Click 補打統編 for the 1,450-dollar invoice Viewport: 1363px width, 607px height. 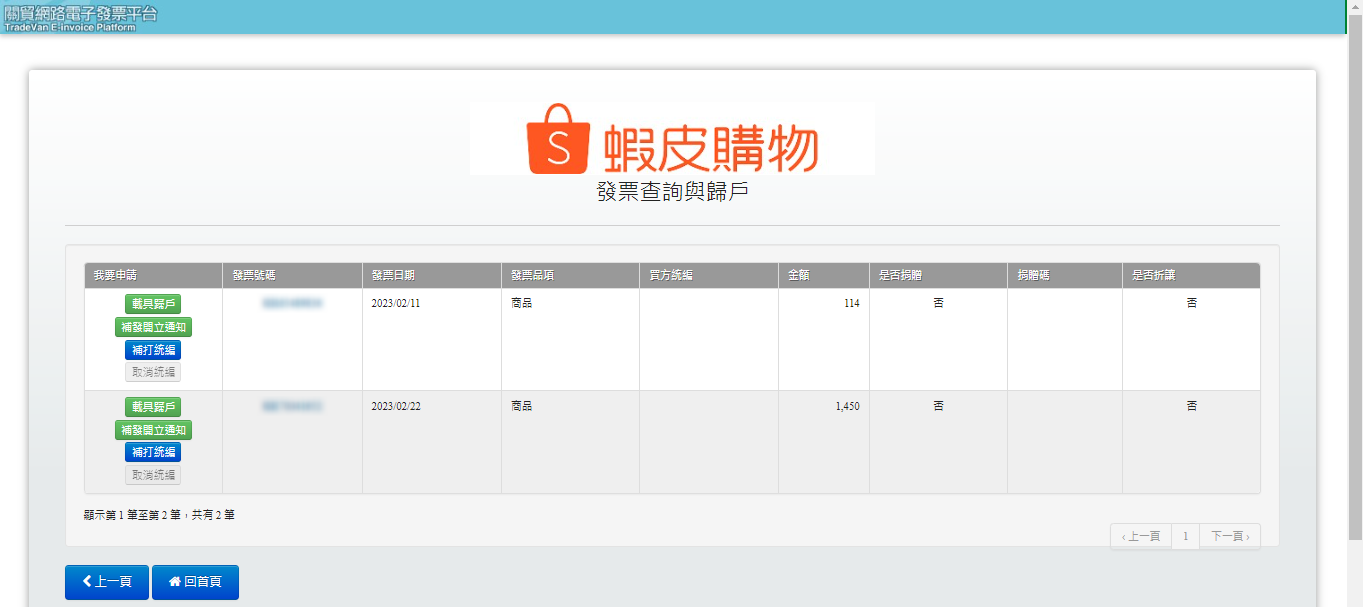click(152, 453)
